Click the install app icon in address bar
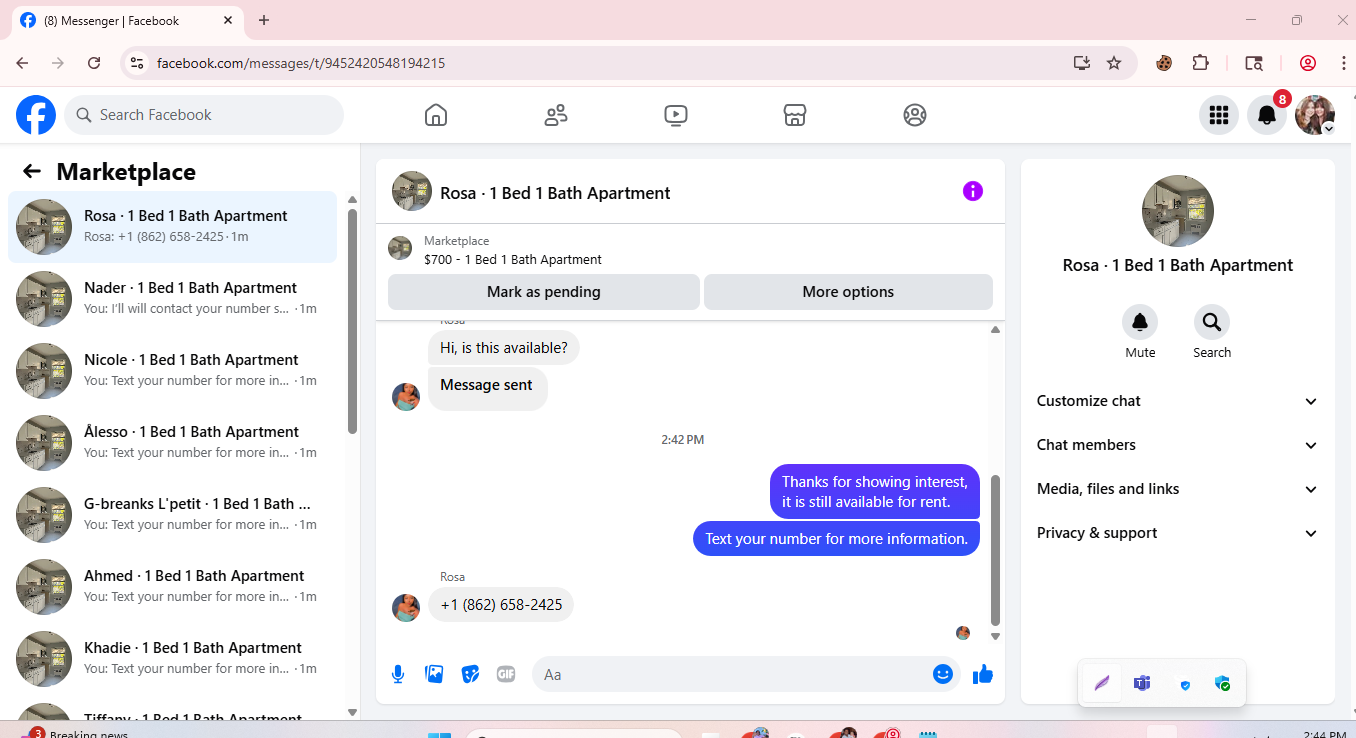1356x738 pixels. (1081, 63)
